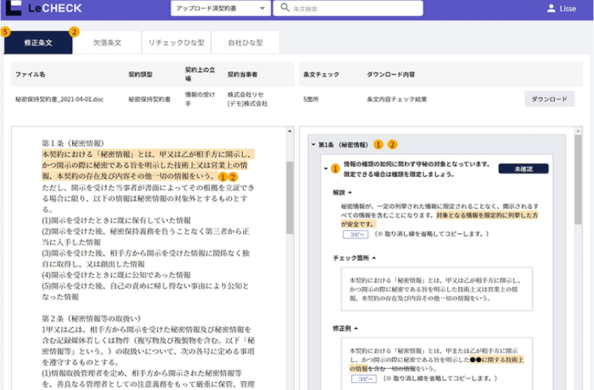Click the left document pane scrollbar
Viewport: 594px width, 390px height.
[x=290, y=197]
